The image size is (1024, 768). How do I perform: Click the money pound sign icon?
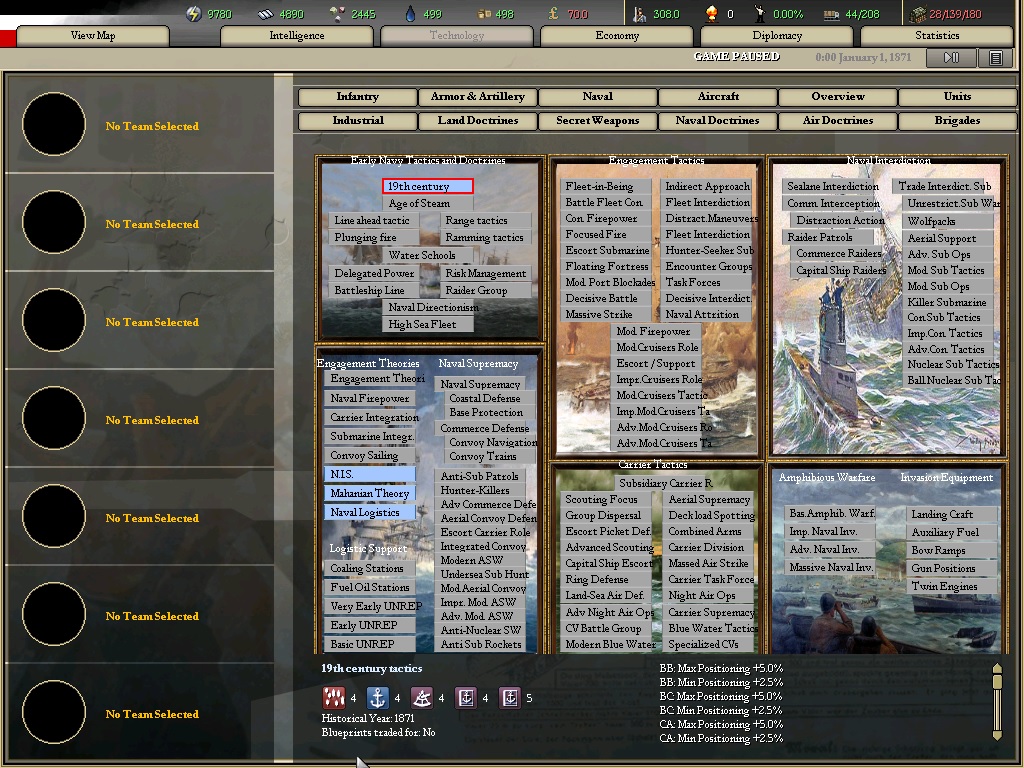[x=554, y=14]
